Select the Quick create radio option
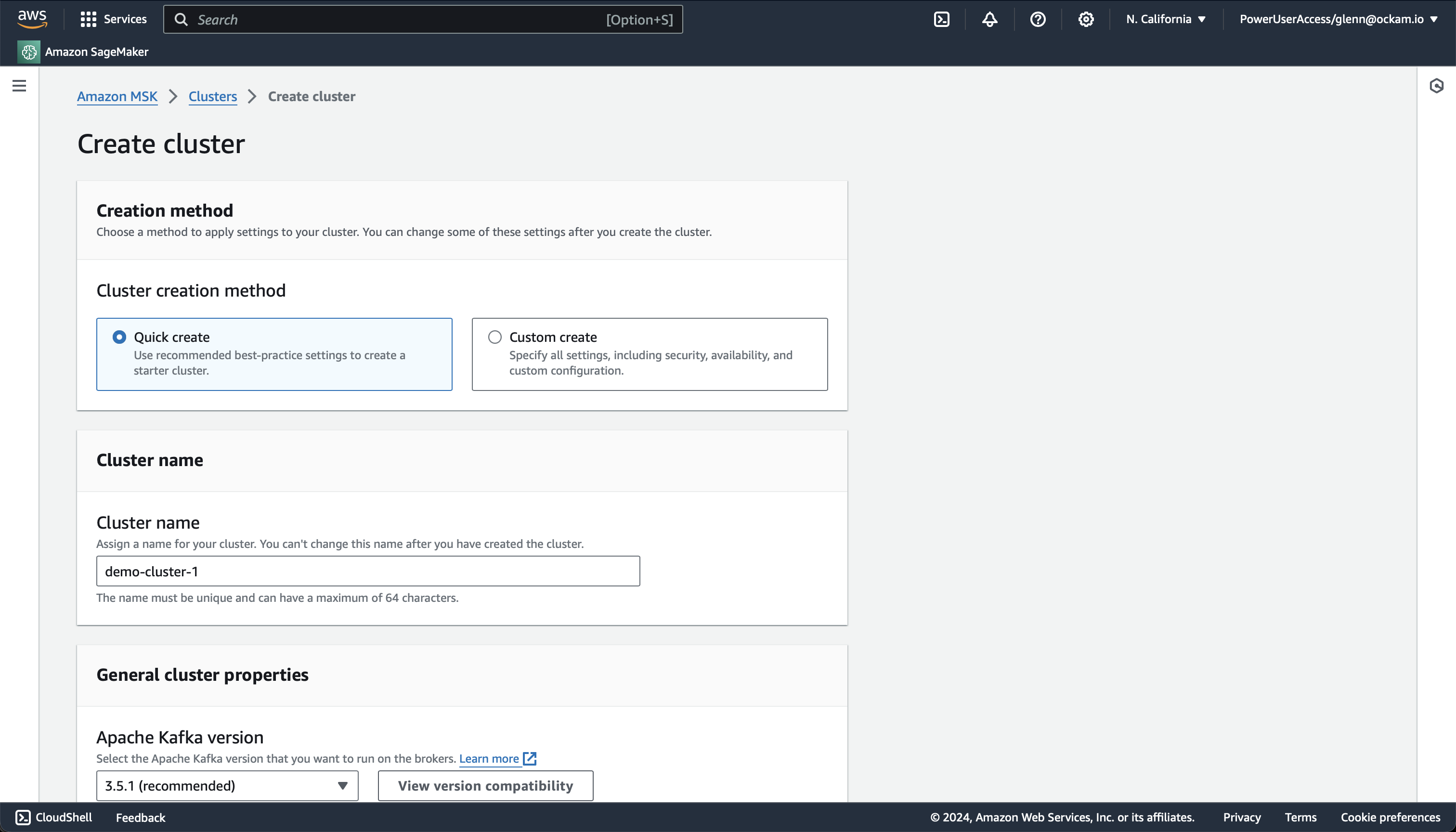 coord(119,337)
